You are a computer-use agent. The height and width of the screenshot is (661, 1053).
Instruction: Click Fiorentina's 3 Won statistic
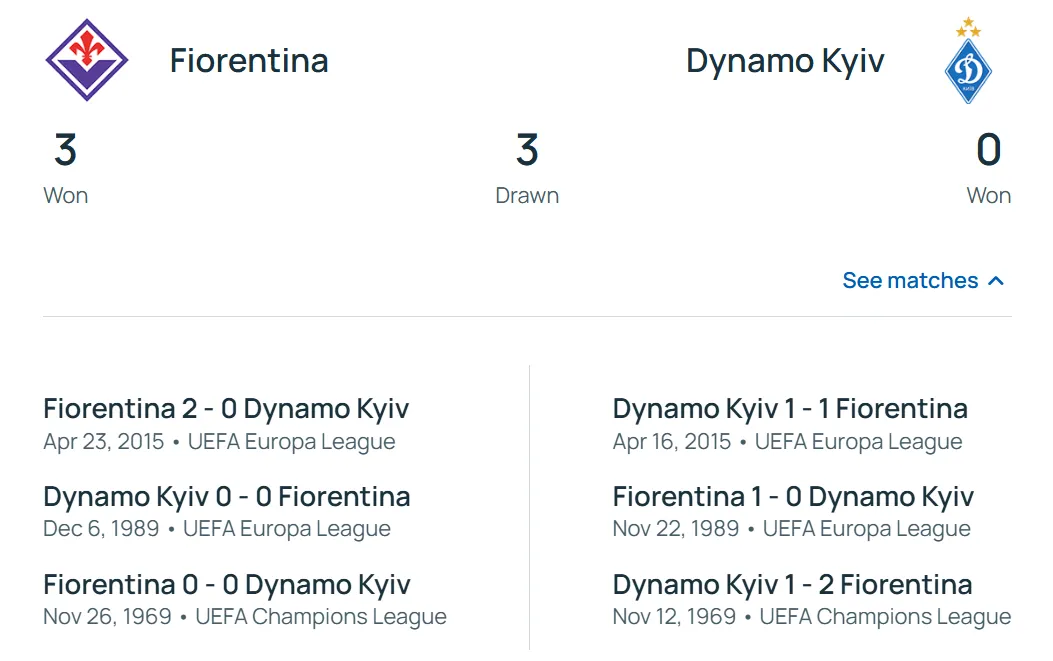tap(66, 166)
